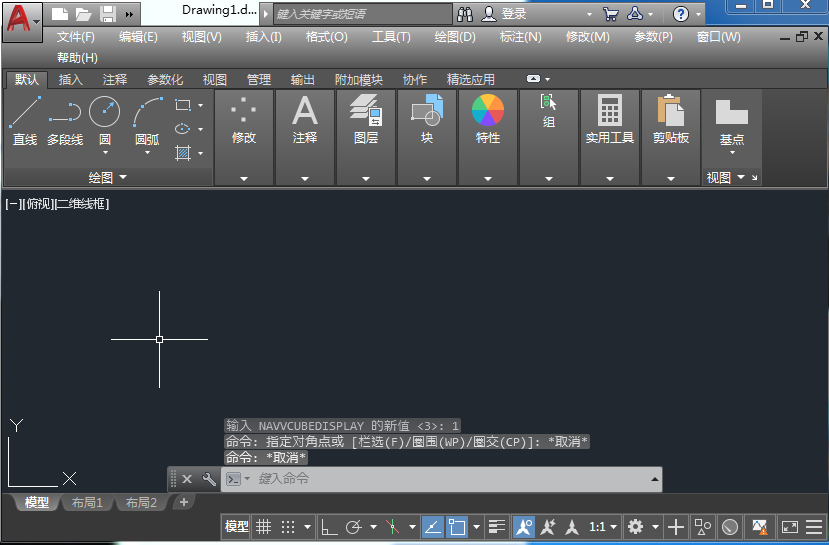This screenshot has width=829, height=545.
Task: Open the 剪贴板 (Clipboard) panel icon
Action: 671,119
